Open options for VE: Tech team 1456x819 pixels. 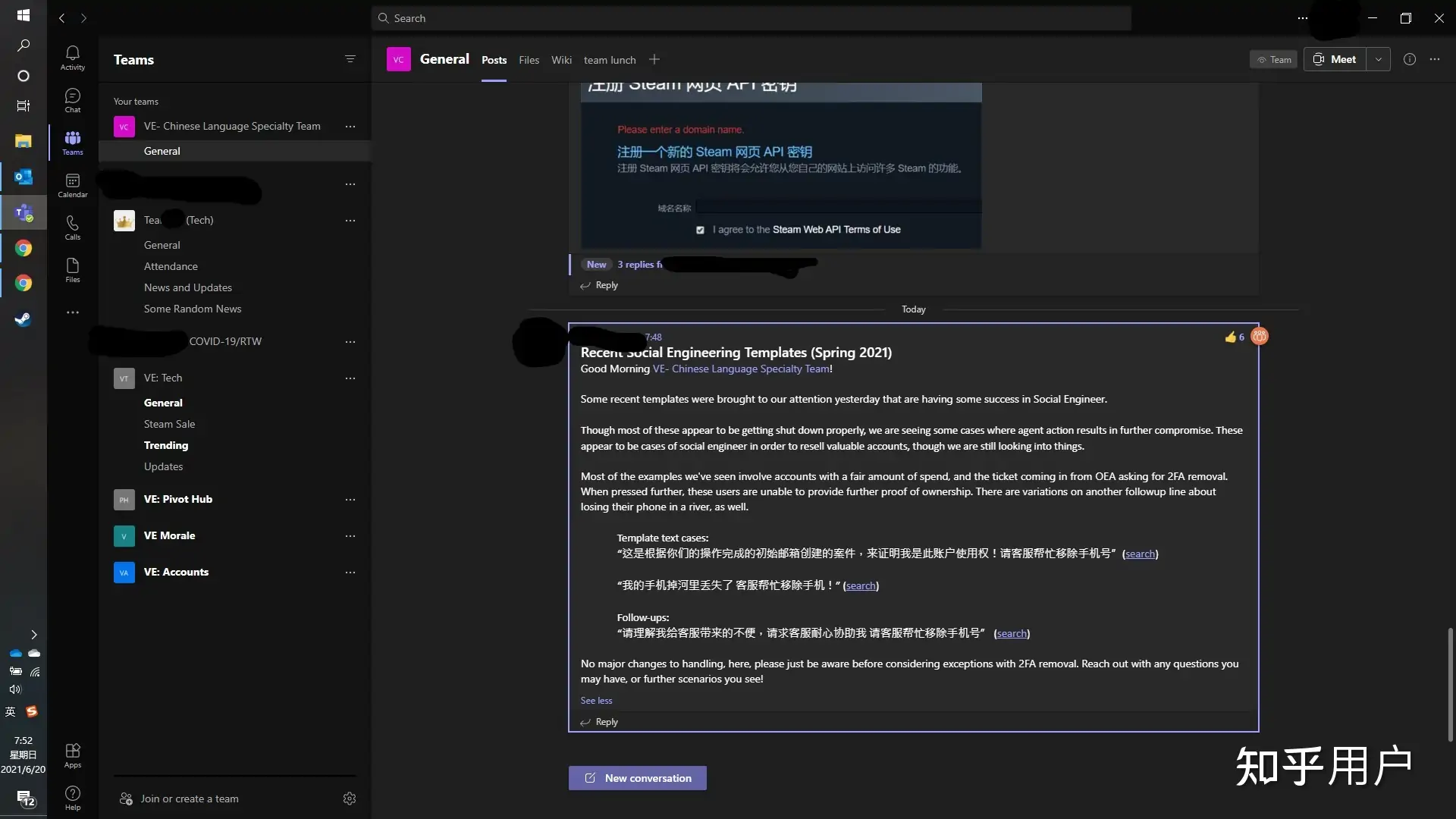tap(350, 378)
